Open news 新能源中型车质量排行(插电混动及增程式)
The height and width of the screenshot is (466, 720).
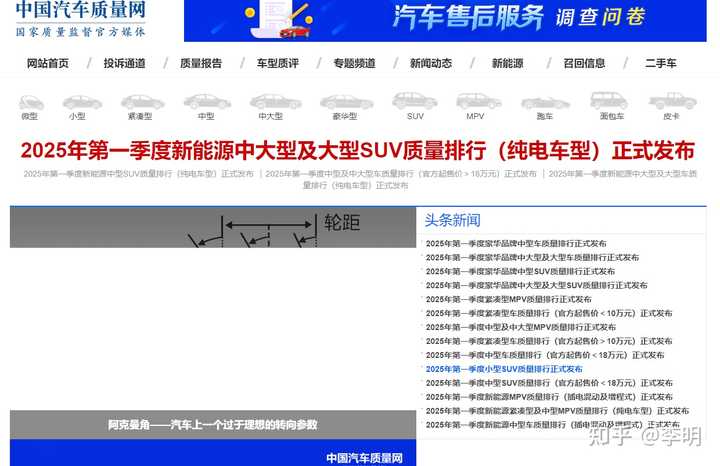click(552, 425)
